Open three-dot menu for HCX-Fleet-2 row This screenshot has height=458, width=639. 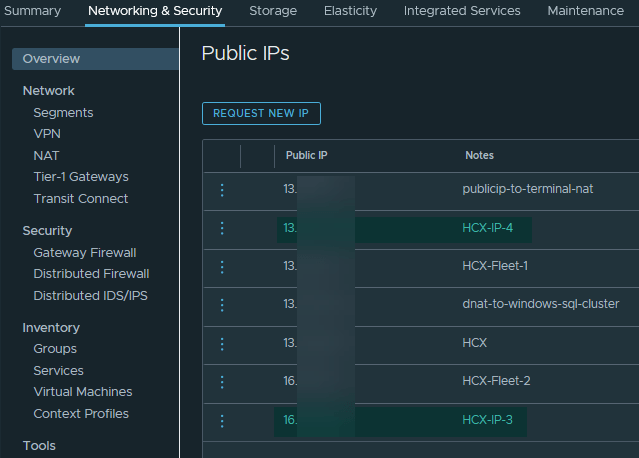222,381
